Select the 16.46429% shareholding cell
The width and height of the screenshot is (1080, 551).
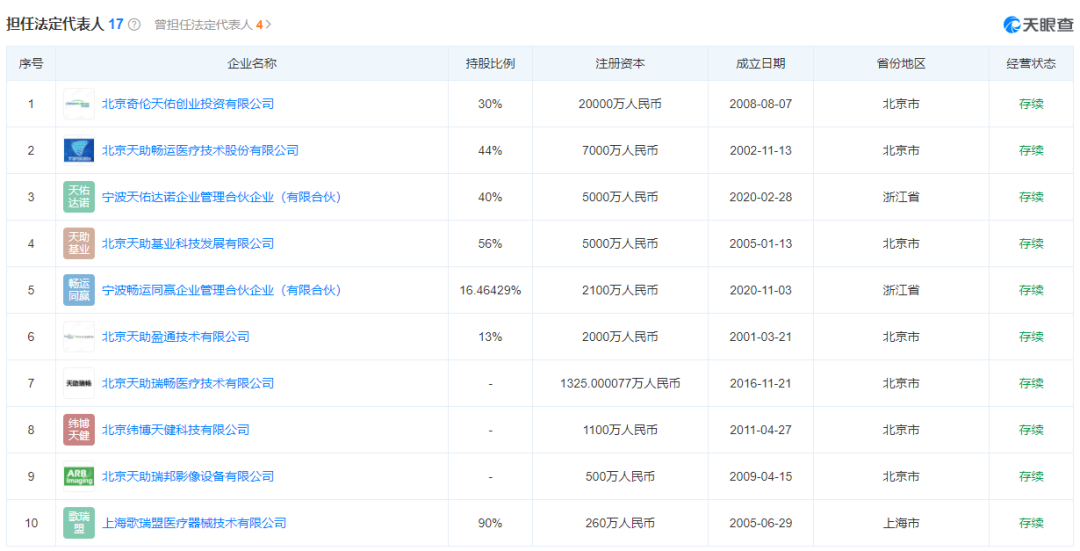pos(490,290)
